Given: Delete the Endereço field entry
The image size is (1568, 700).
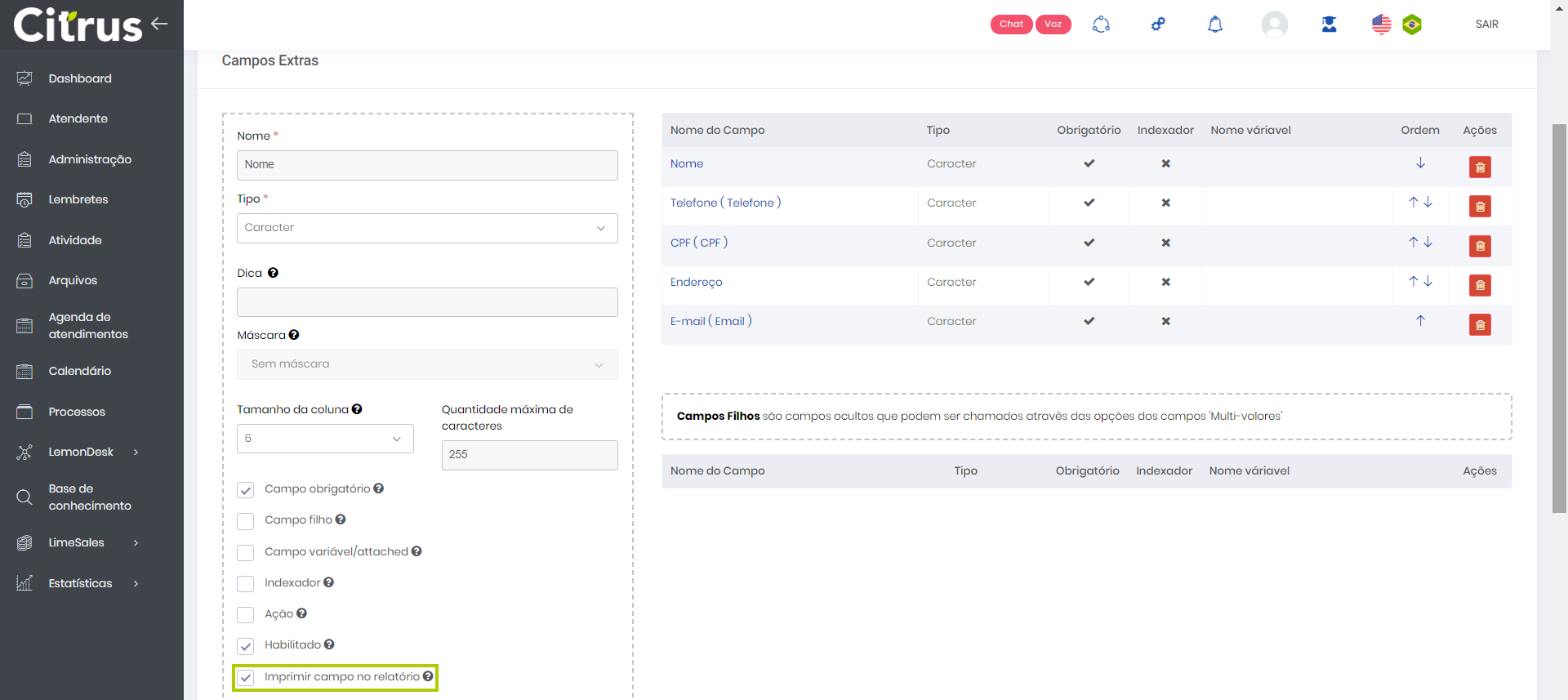Looking at the screenshot, I should (1480, 286).
